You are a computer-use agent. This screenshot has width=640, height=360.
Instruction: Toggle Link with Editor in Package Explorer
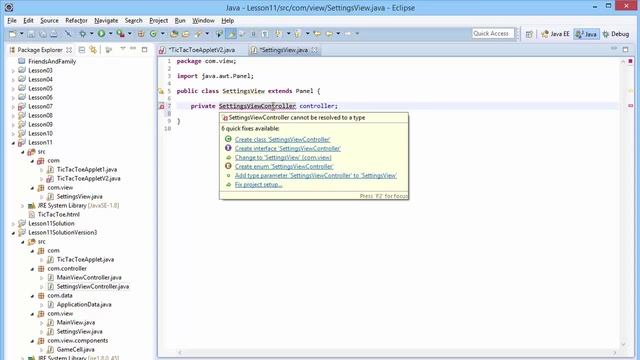coord(93,50)
